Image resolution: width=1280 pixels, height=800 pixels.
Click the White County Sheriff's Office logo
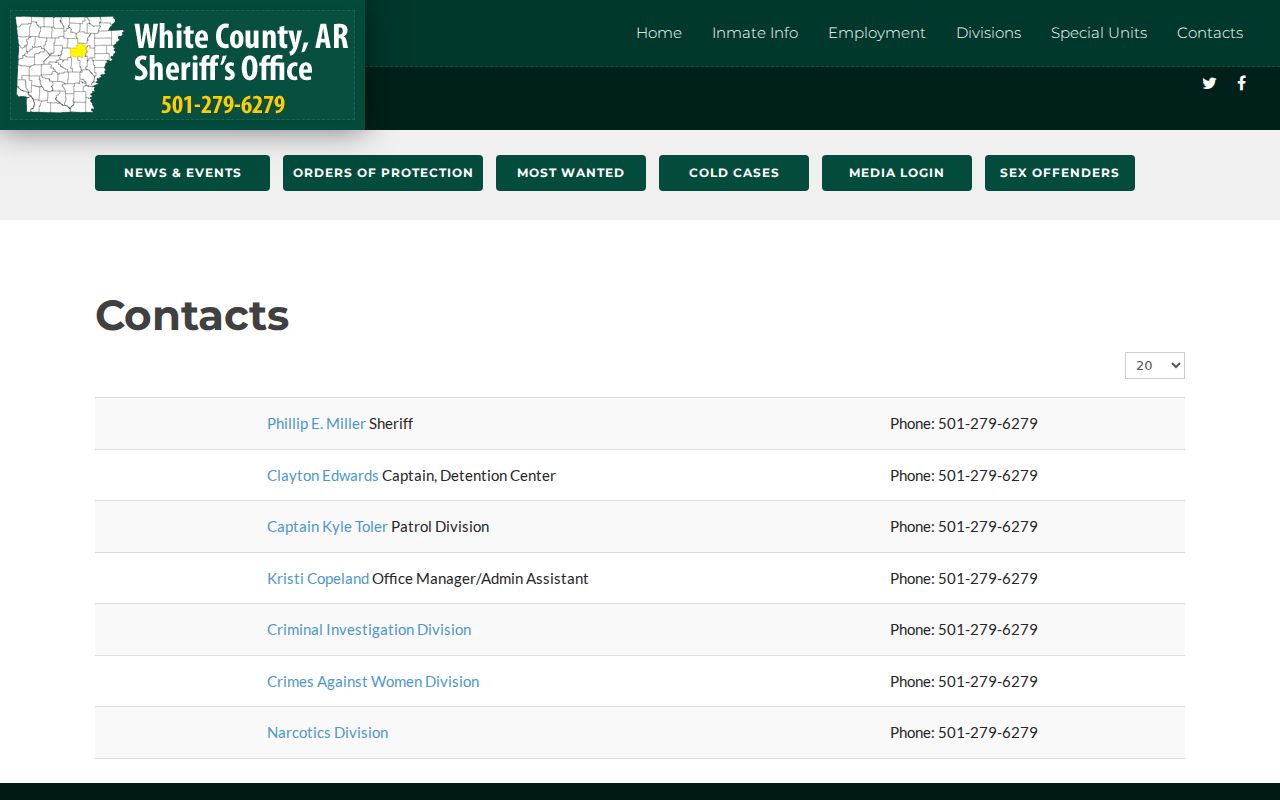click(182, 65)
